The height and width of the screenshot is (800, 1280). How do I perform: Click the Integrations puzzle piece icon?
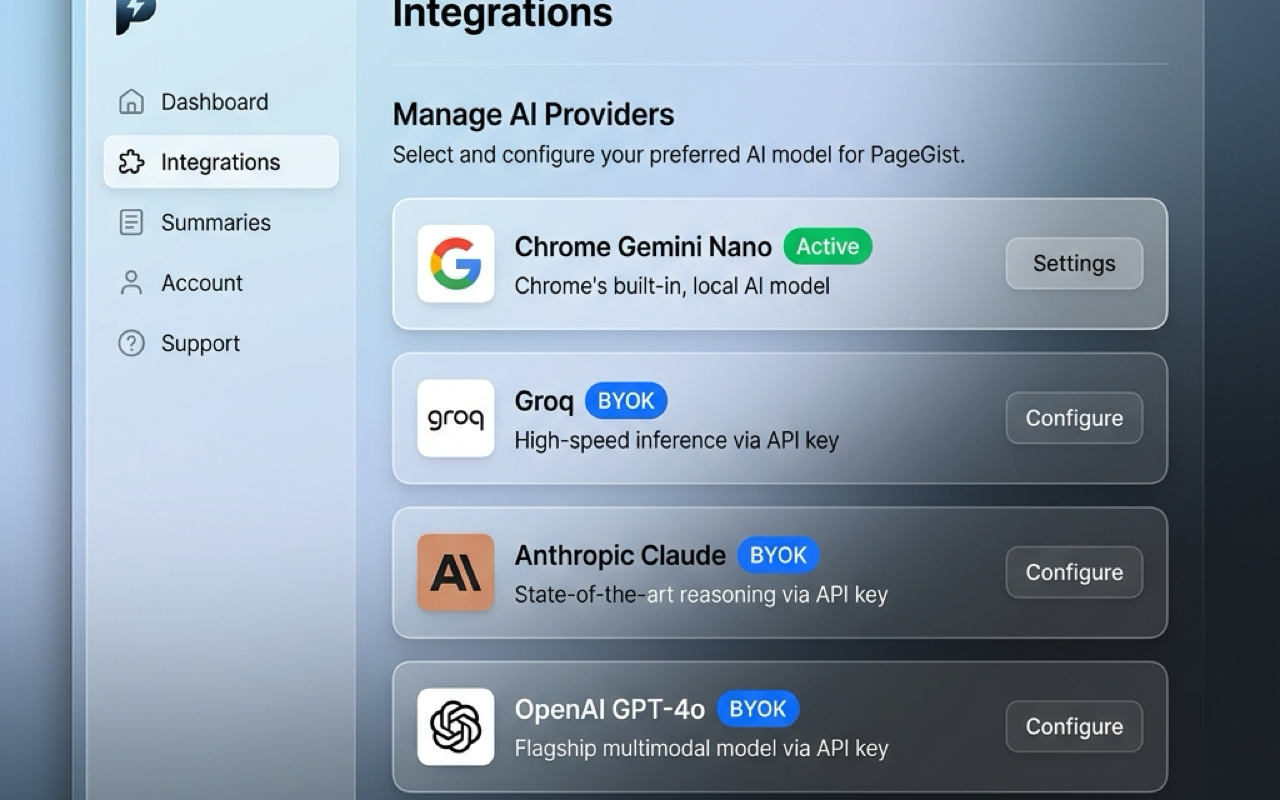pyautogui.click(x=131, y=162)
